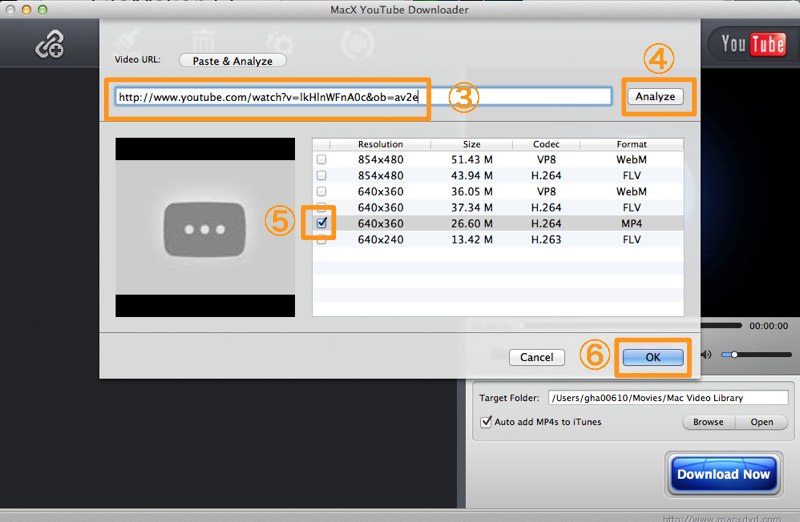The width and height of the screenshot is (800, 522).
Task: Click the volume speaker icon
Action: coord(706,355)
